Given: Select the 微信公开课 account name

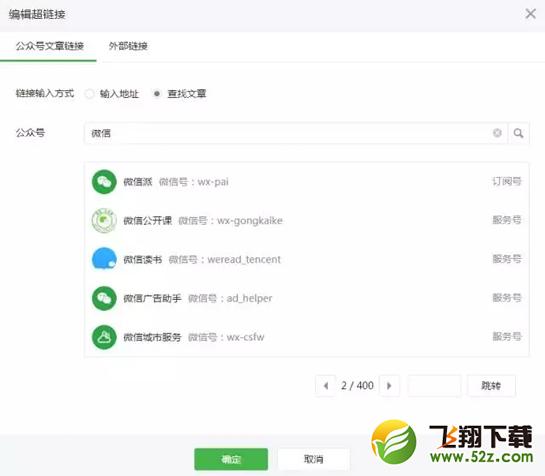Looking at the screenshot, I should tap(147, 220).
